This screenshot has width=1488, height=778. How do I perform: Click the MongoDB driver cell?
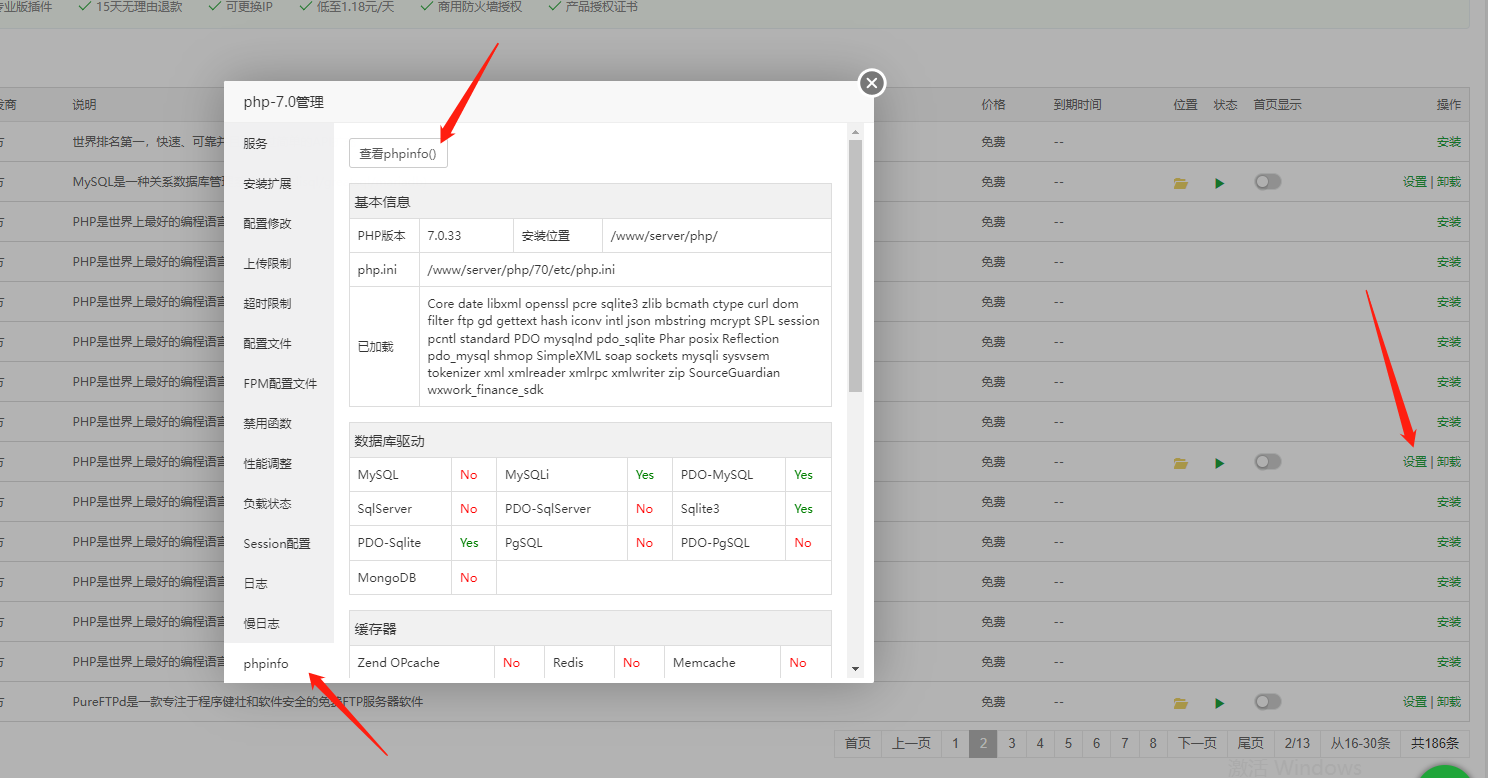(400, 578)
